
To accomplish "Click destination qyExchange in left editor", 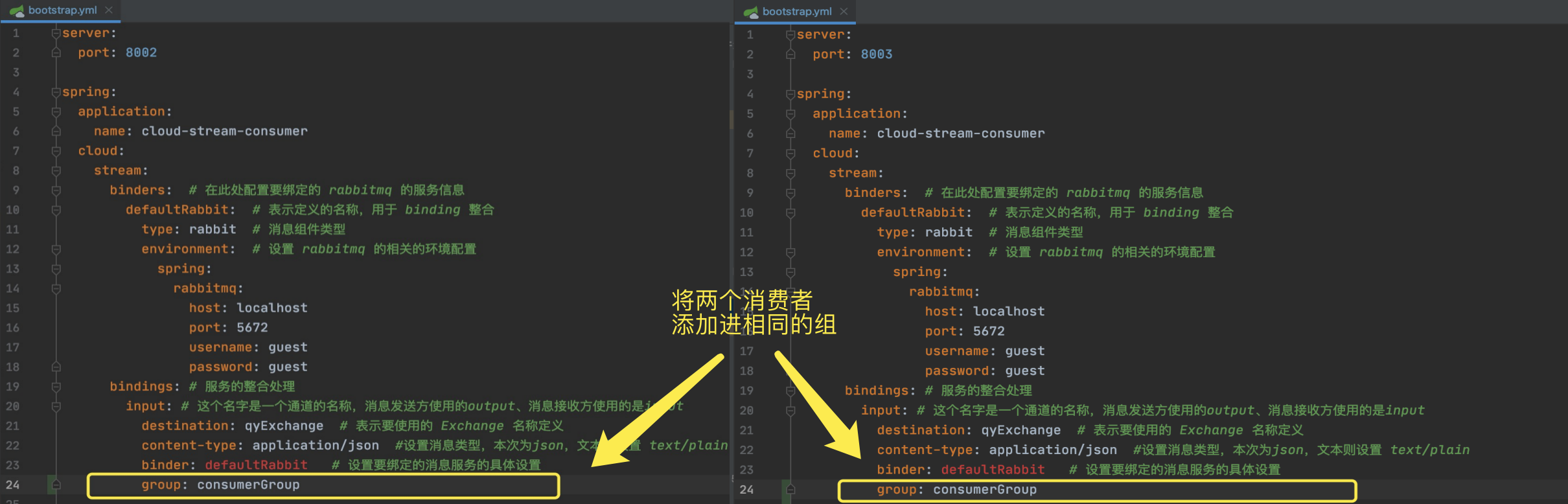I will pyautogui.click(x=284, y=426).
